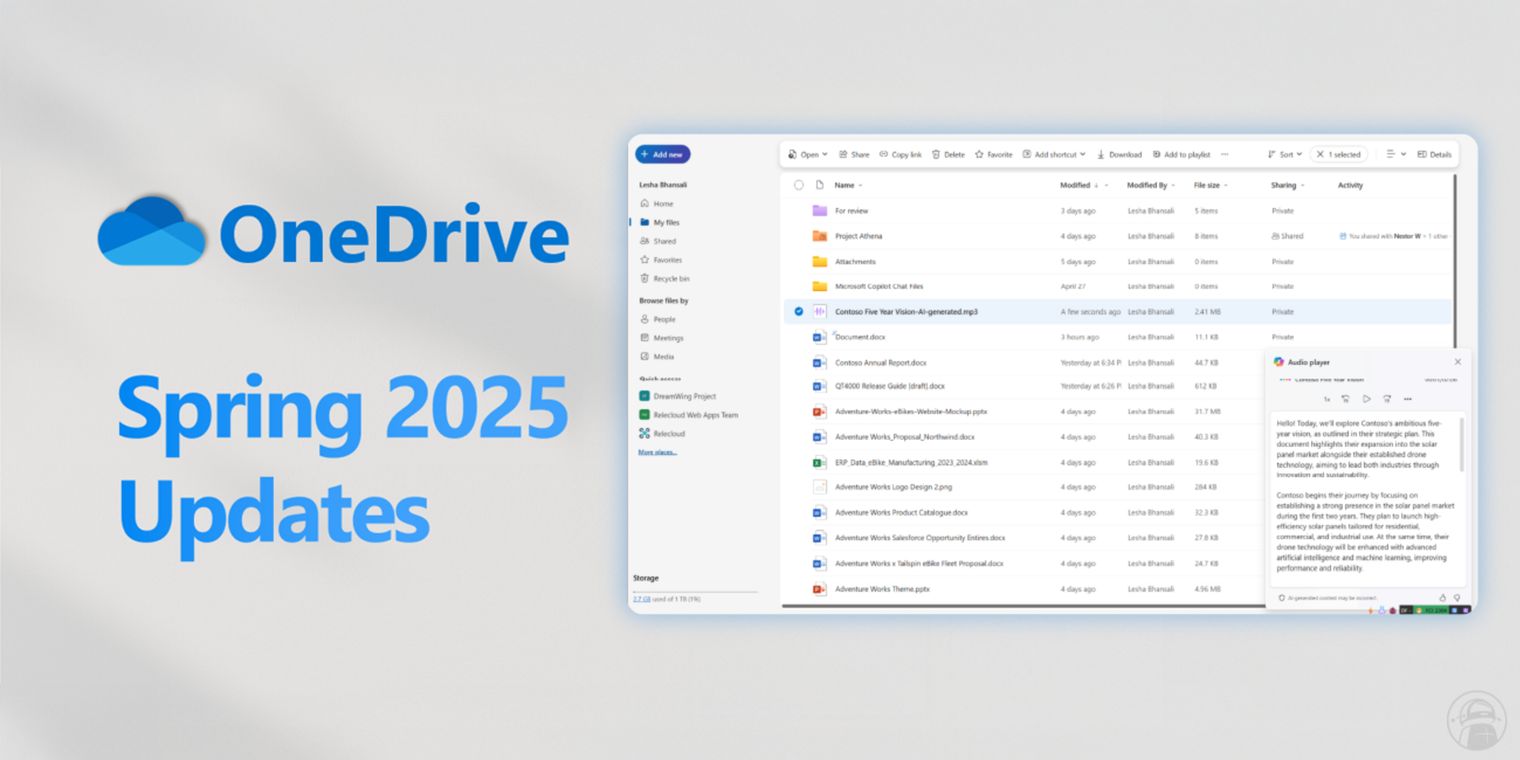Screen dimensions: 1520x760
Task: Click the Share icon in the toolbar
Action: 843,155
